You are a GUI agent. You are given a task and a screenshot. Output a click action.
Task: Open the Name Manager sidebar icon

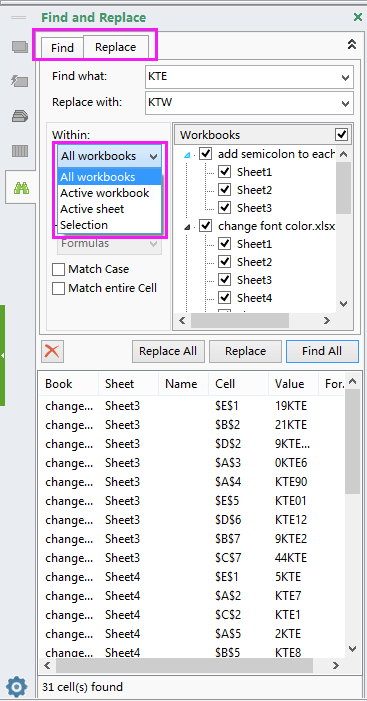[x=20, y=116]
